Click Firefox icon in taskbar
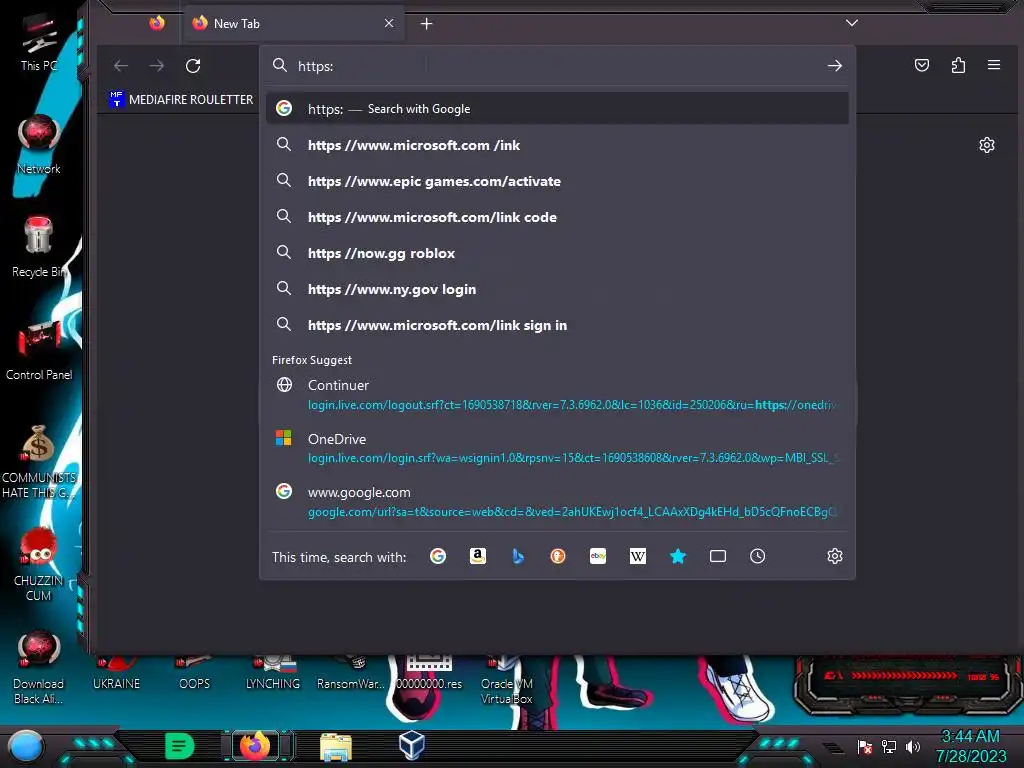 [x=255, y=745]
